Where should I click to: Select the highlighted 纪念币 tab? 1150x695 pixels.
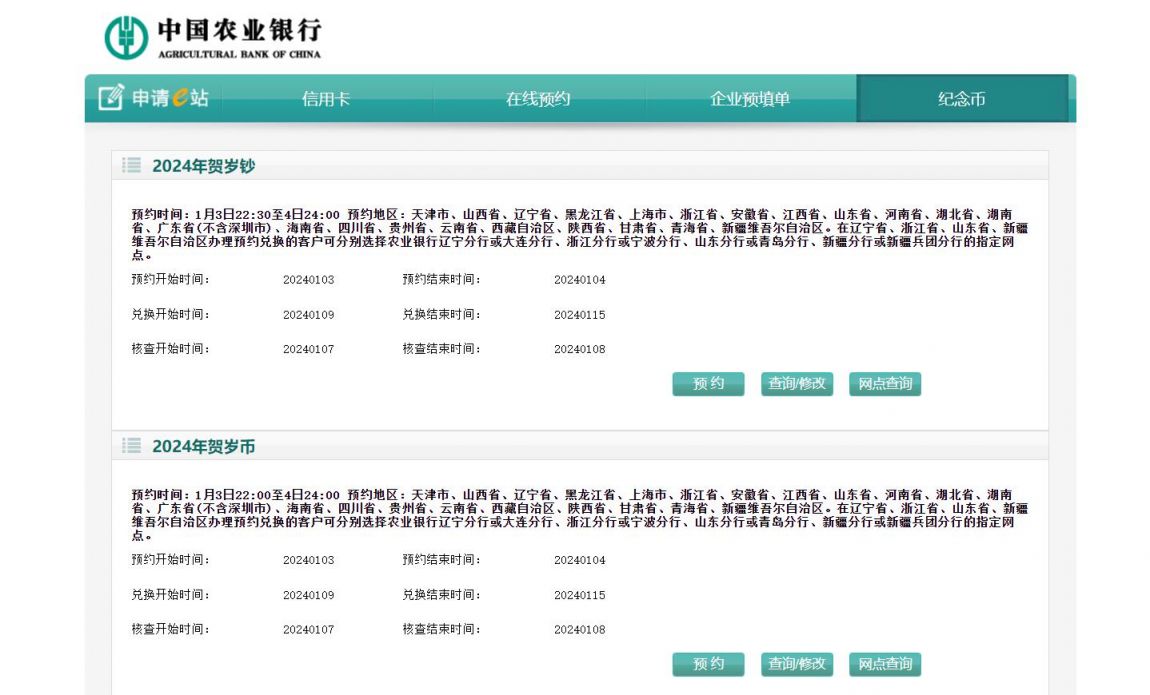[x=963, y=100]
